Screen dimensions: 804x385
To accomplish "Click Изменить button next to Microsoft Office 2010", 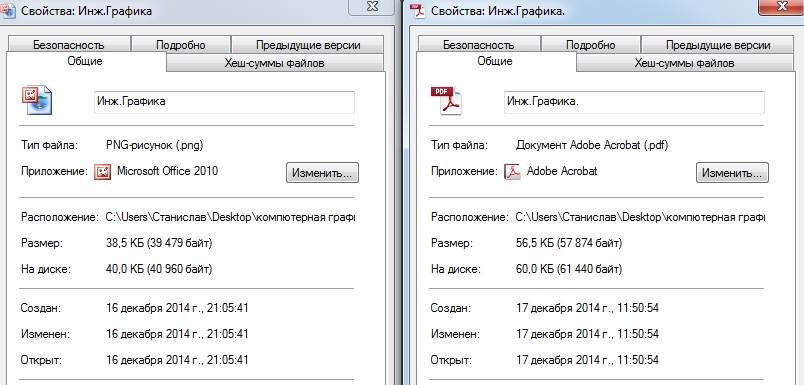I will pos(322,173).
